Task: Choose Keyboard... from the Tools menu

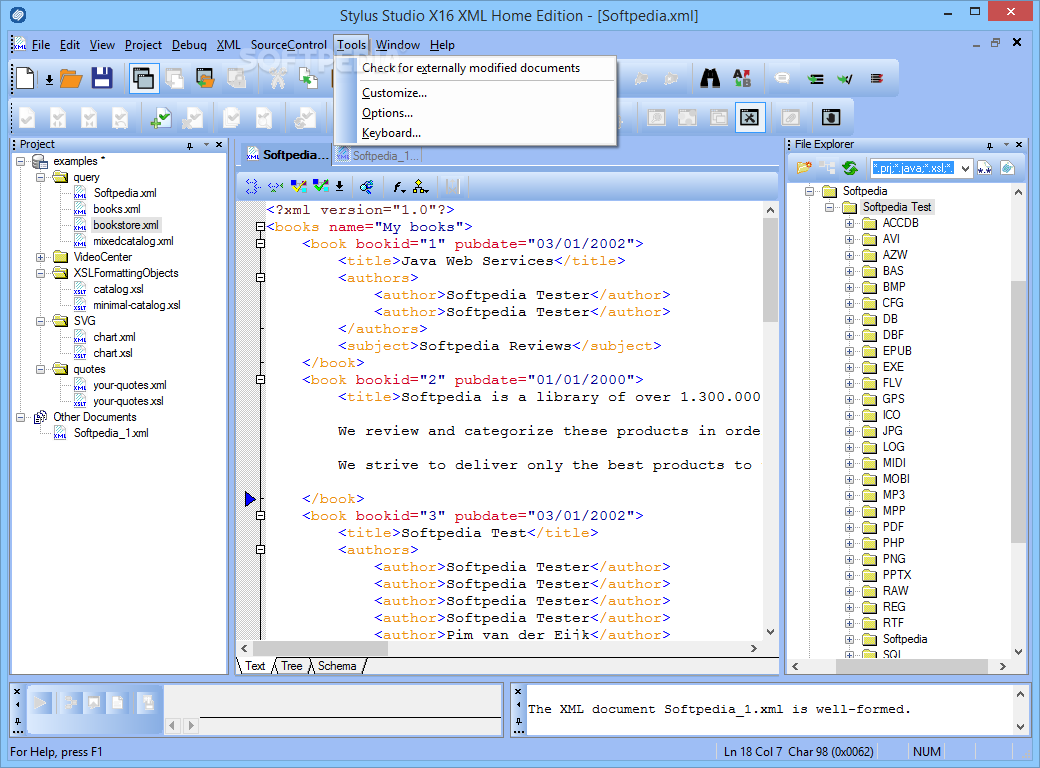Action: (391, 133)
